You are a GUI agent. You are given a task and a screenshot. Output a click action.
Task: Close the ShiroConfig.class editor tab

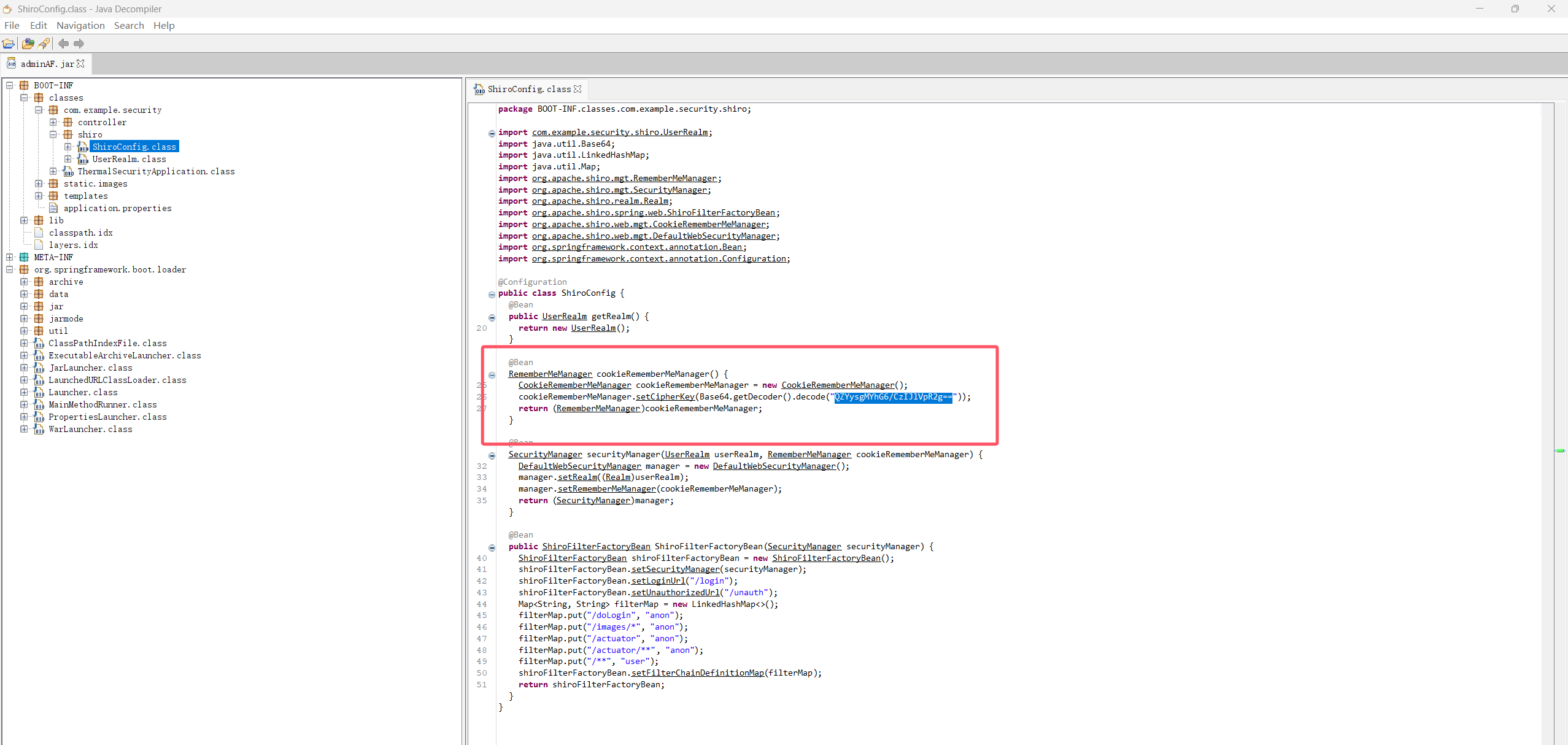577,89
